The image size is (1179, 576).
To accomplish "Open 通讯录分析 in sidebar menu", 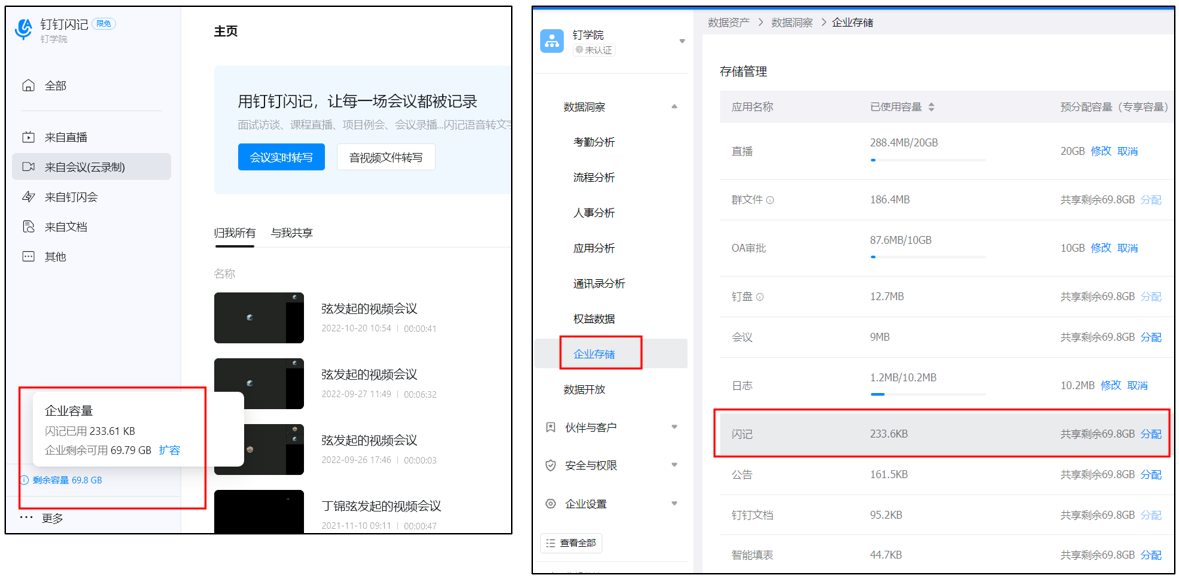I will [599, 283].
